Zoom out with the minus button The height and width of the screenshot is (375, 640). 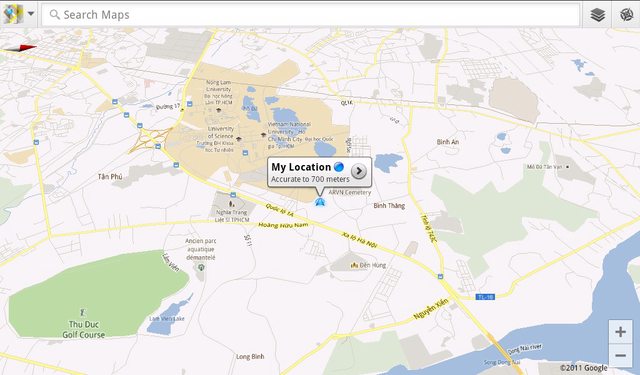pos(620,356)
